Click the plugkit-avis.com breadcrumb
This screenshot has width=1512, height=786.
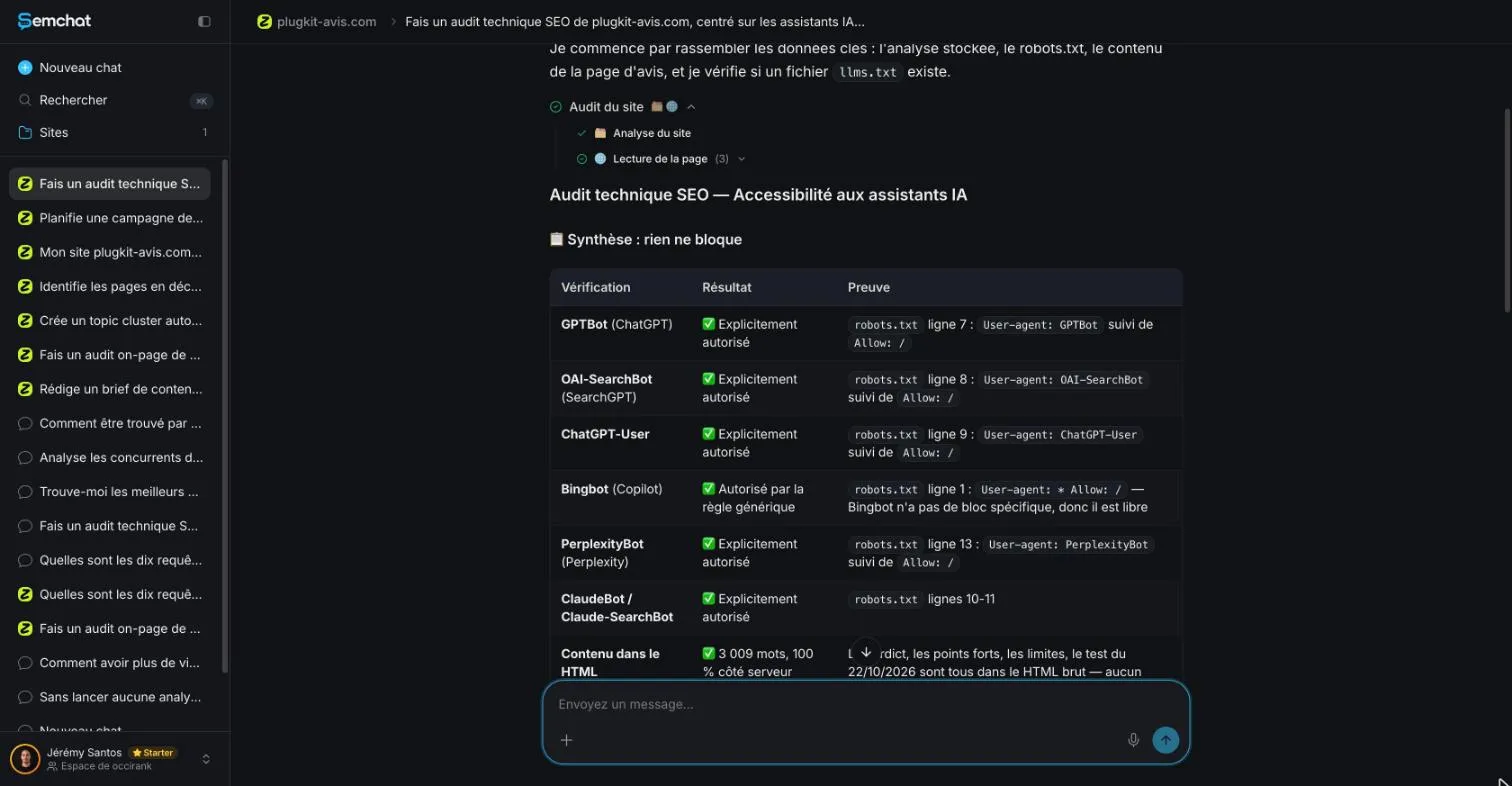click(317, 21)
